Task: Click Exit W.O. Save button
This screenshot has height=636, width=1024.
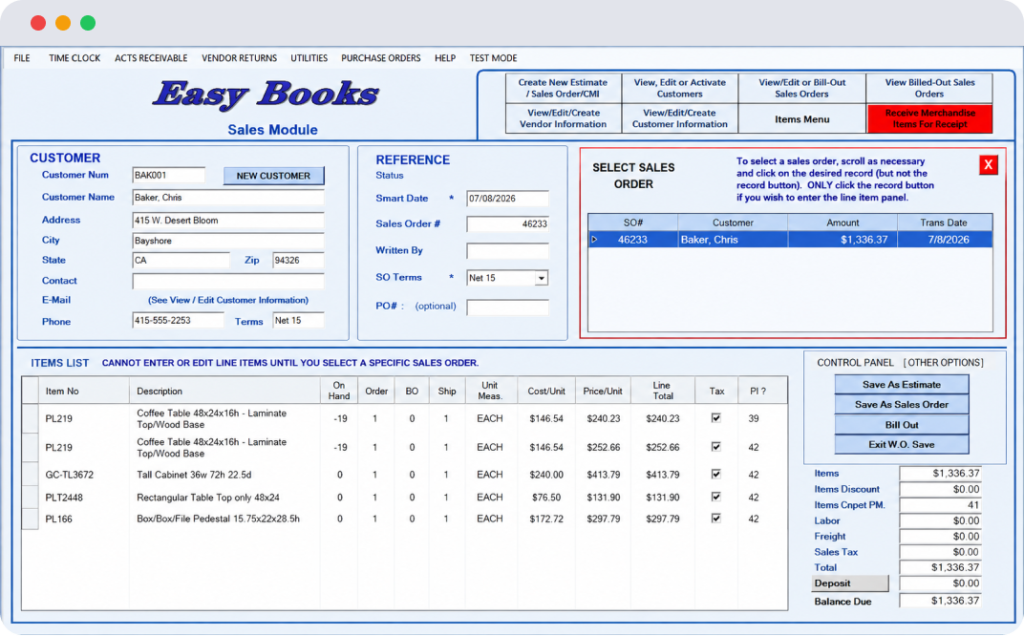Action: coord(901,445)
